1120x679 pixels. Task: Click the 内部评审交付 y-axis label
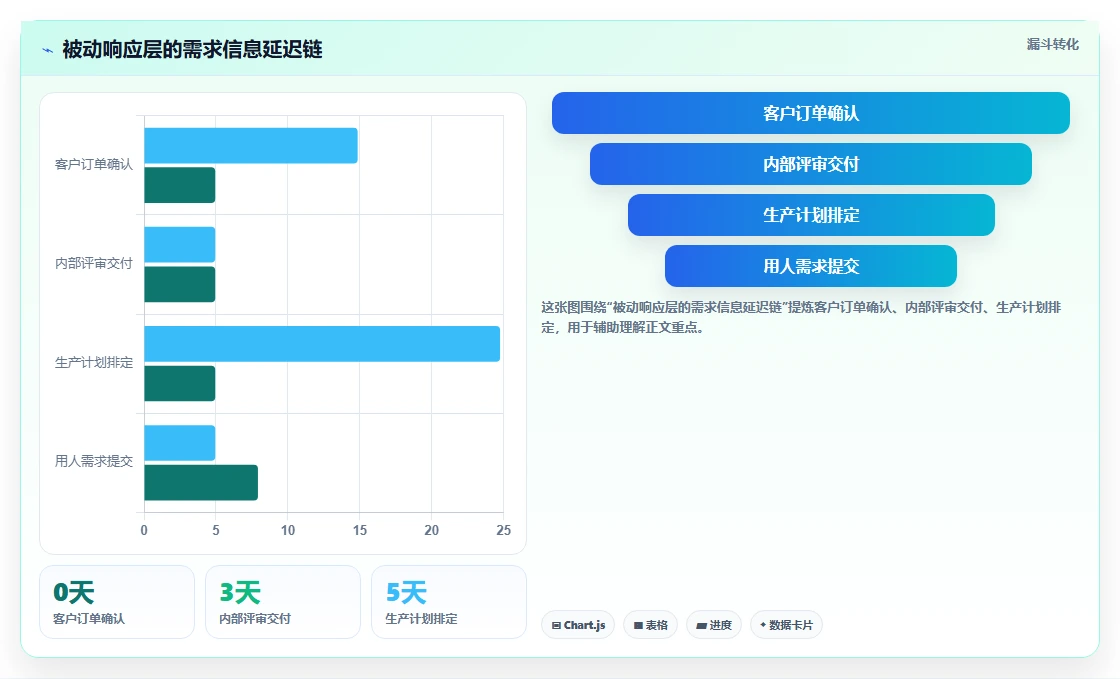tap(94, 263)
